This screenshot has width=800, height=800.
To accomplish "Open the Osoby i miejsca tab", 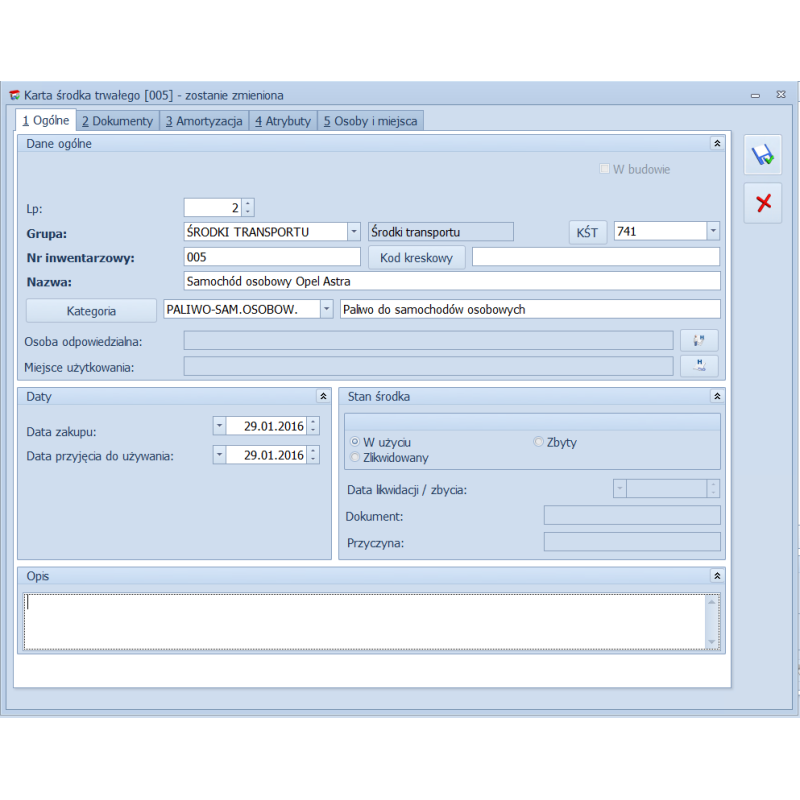I will pos(371,121).
